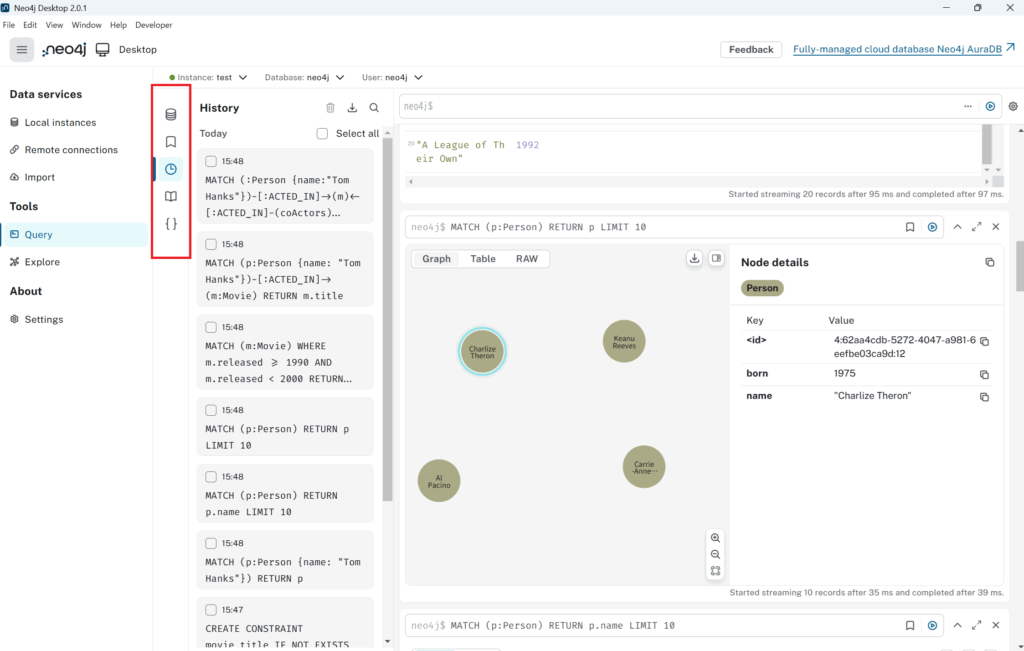Close the RETURN p LIMIT 10 result frame

(x=996, y=227)
